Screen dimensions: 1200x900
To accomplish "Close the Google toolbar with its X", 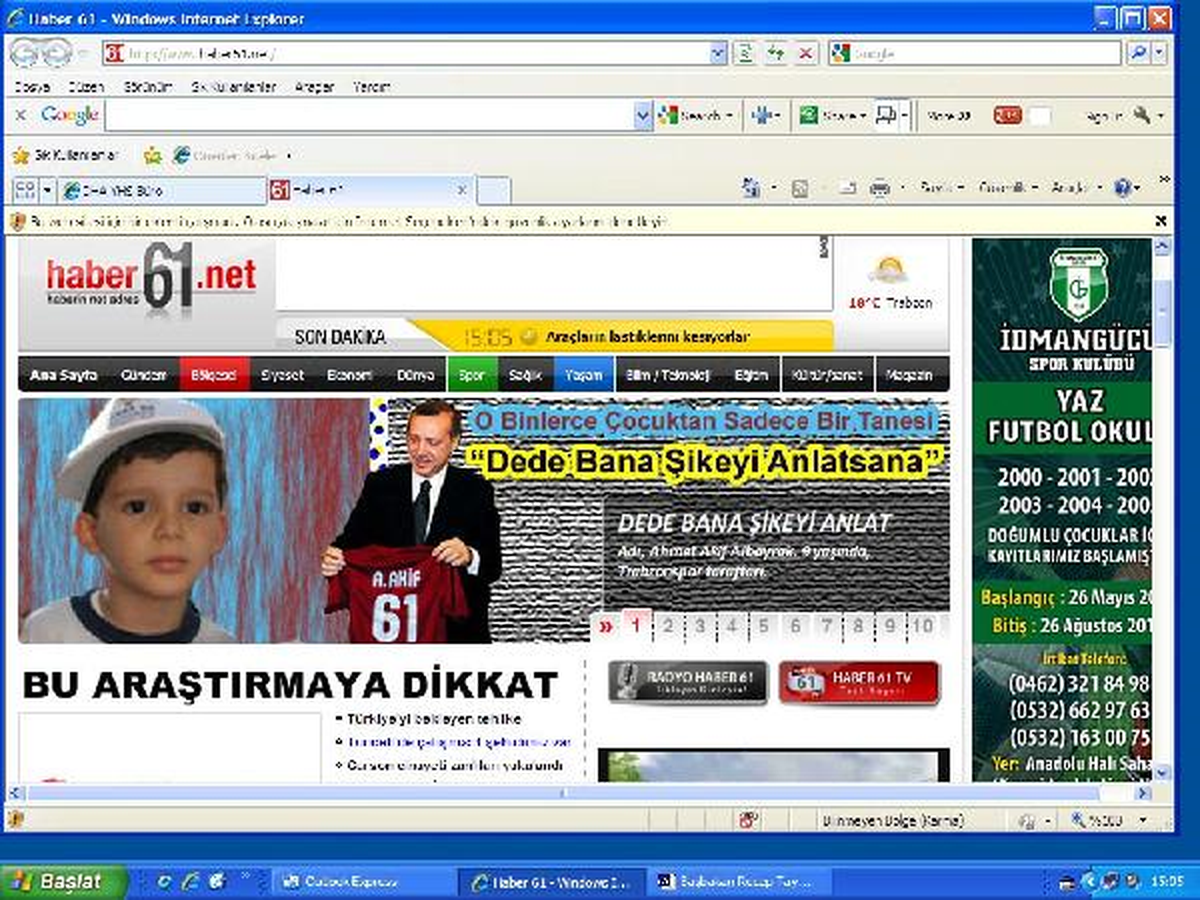I will coord(20,116).
